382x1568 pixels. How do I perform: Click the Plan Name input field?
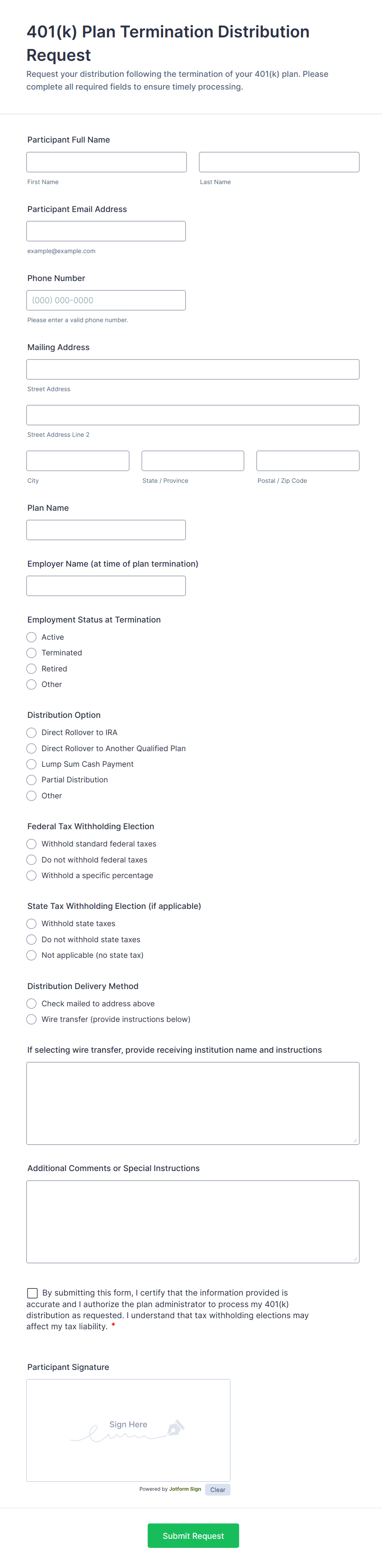click(106, 530)
